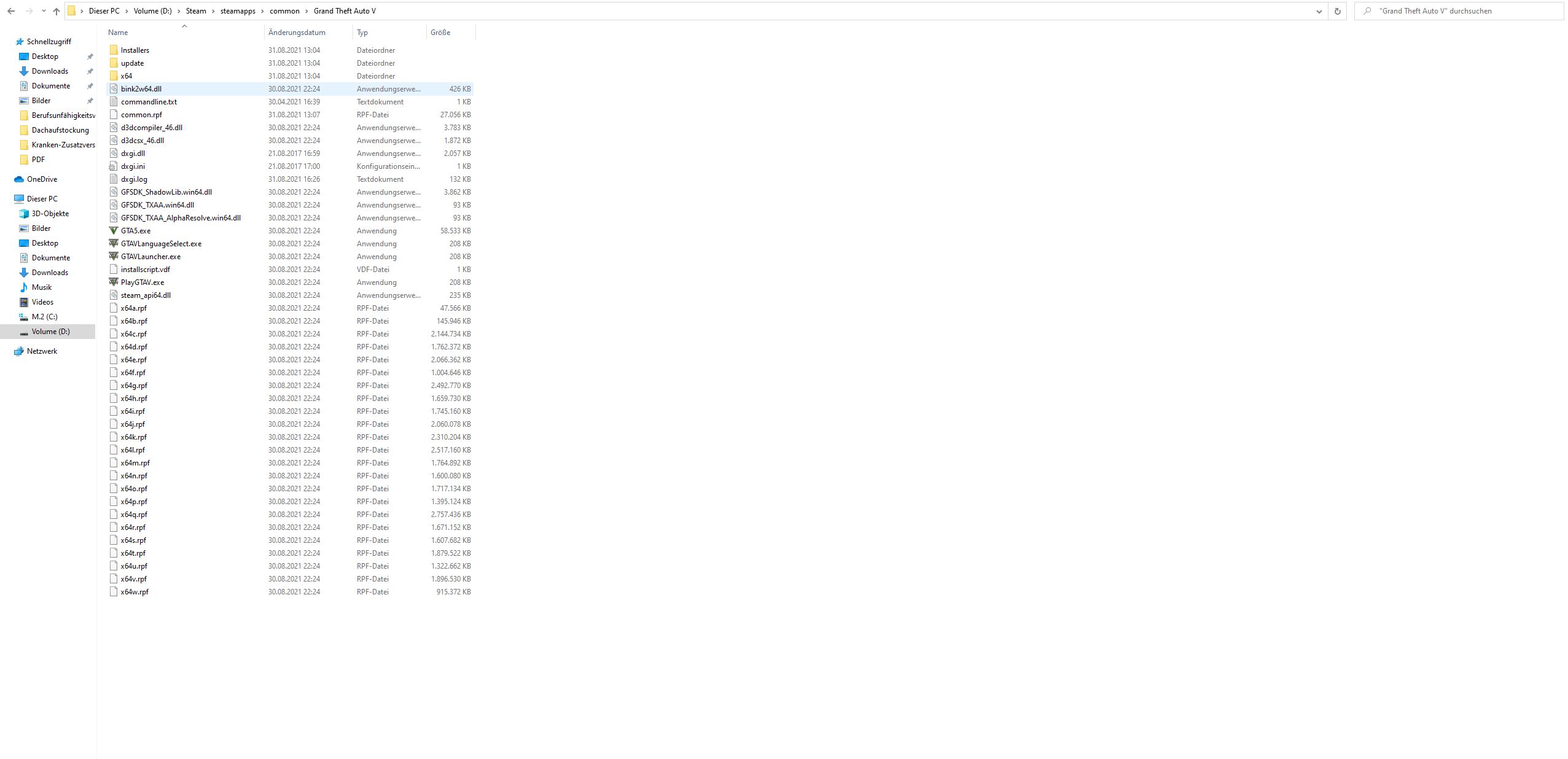Open the breadcrumb chevron after steamapps
Screen dimensions: 1568x759
point(262,10)
